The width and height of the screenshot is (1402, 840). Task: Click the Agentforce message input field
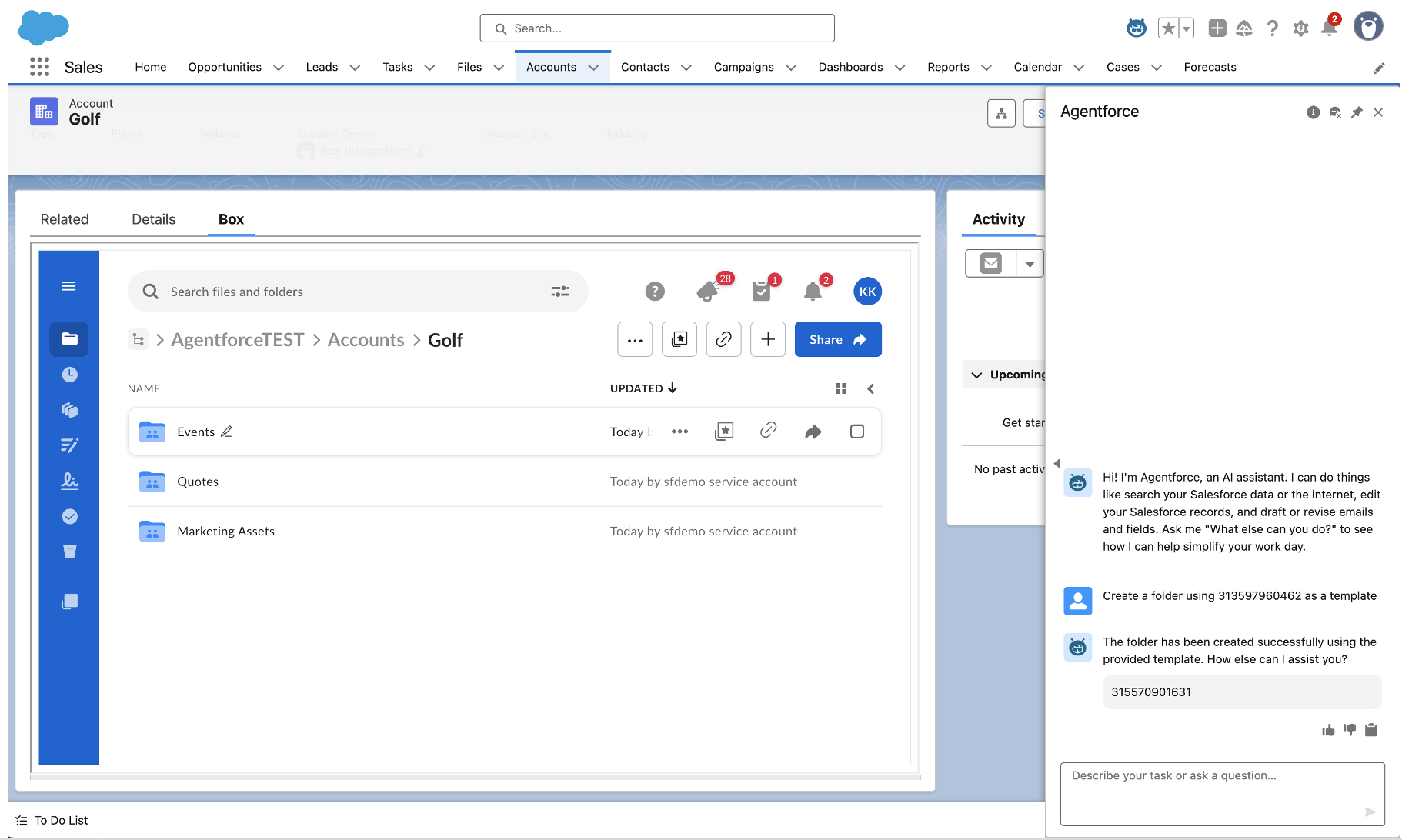click(1221, 792)
